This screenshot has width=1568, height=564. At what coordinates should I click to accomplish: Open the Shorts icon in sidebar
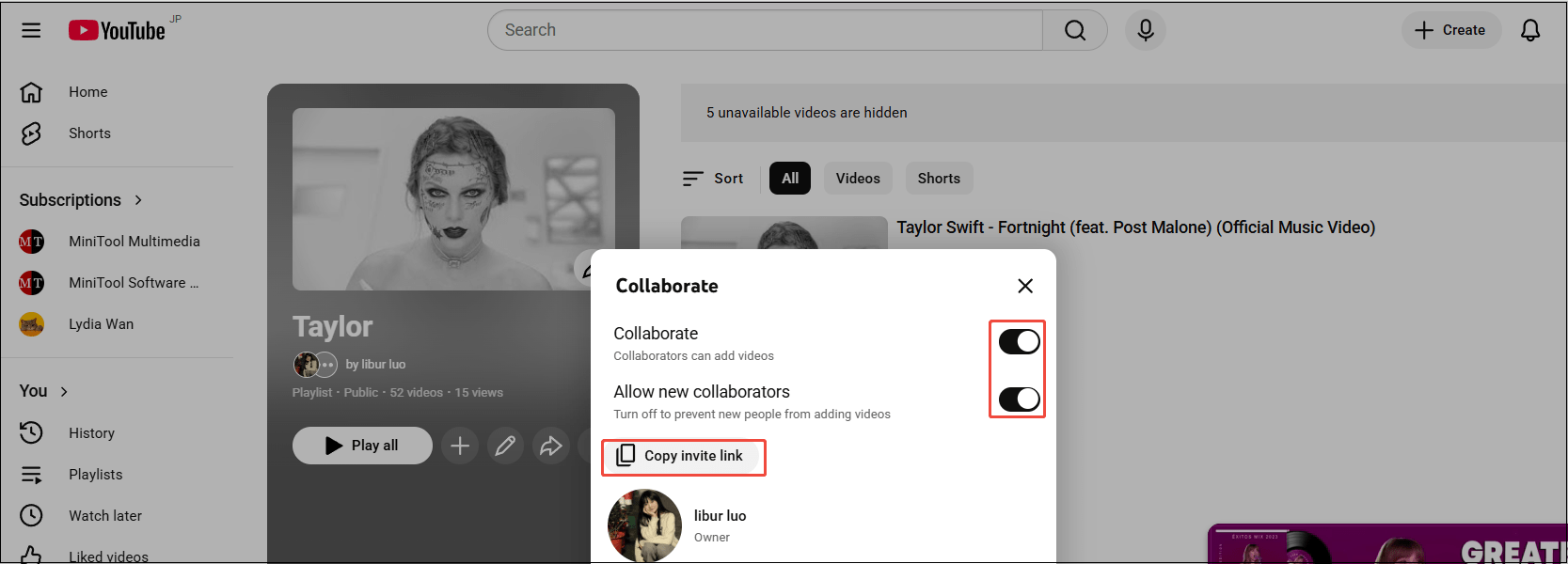pos(31,133)
